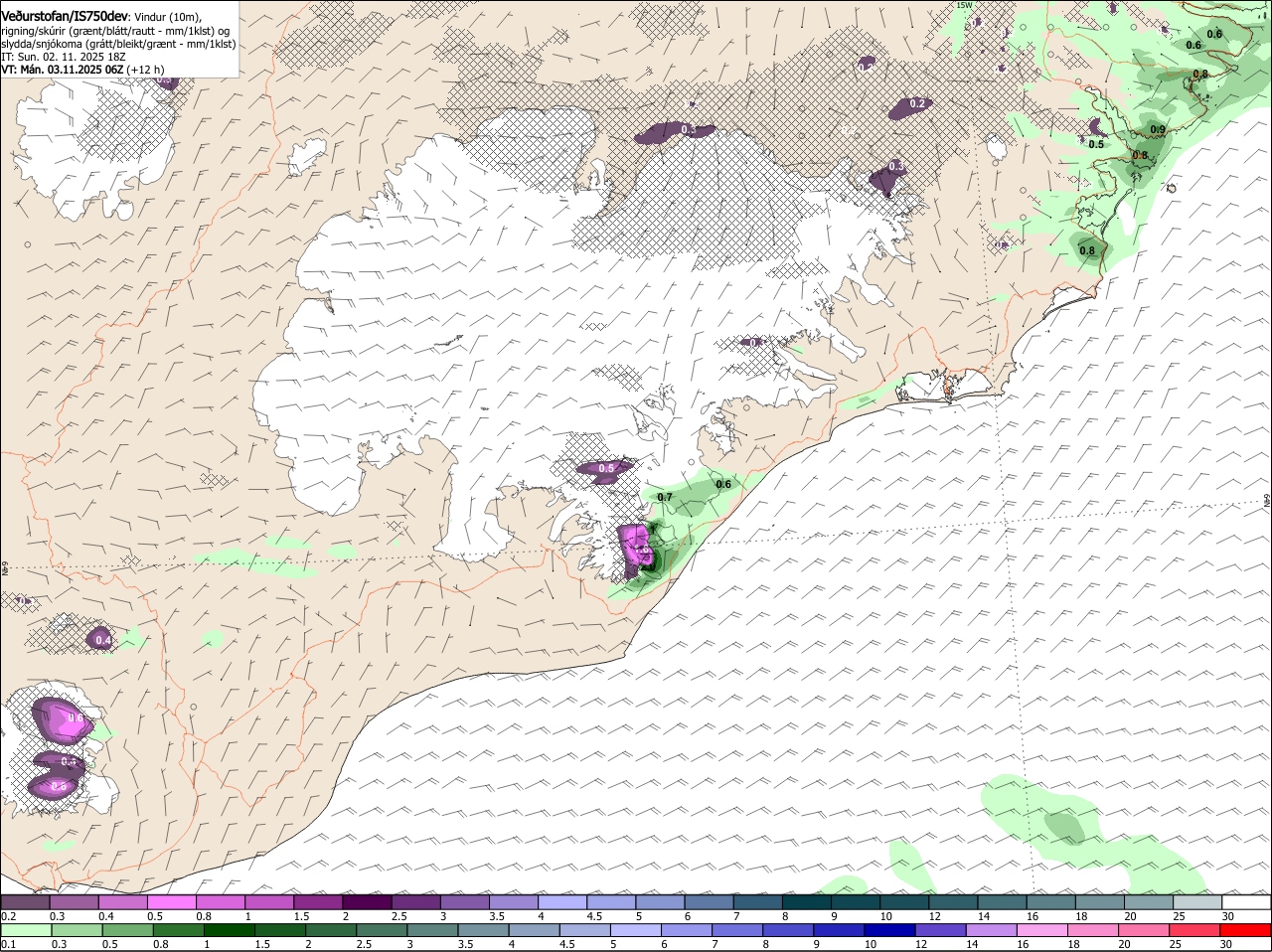Pick the deep blue lower swatch starting at 10

890,930
